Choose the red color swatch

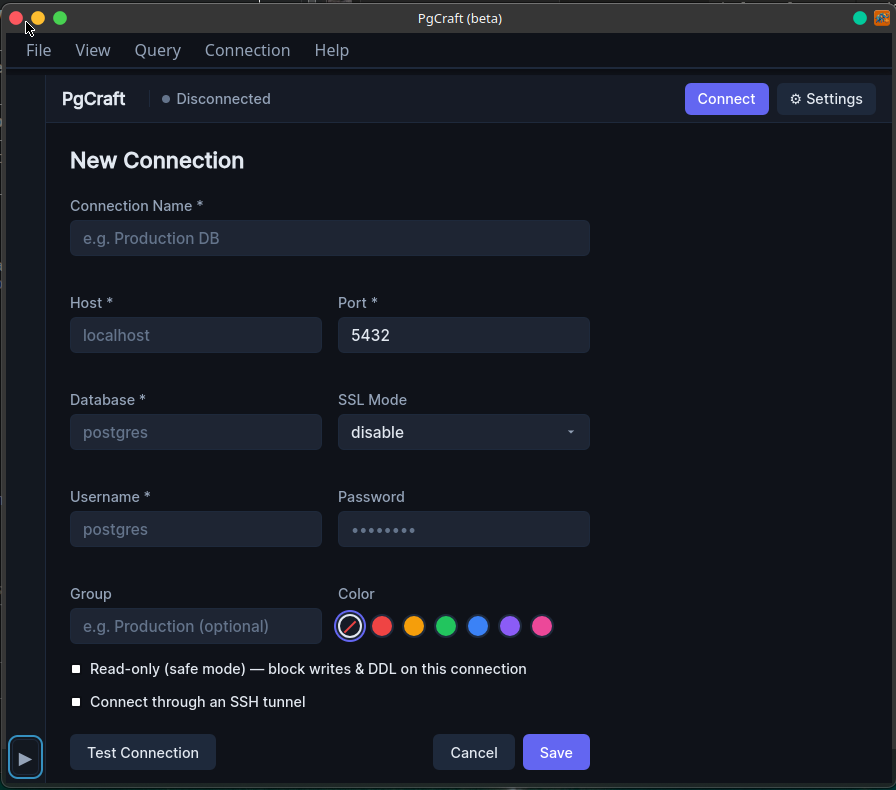pyautogui.click(x=382, y=626)
